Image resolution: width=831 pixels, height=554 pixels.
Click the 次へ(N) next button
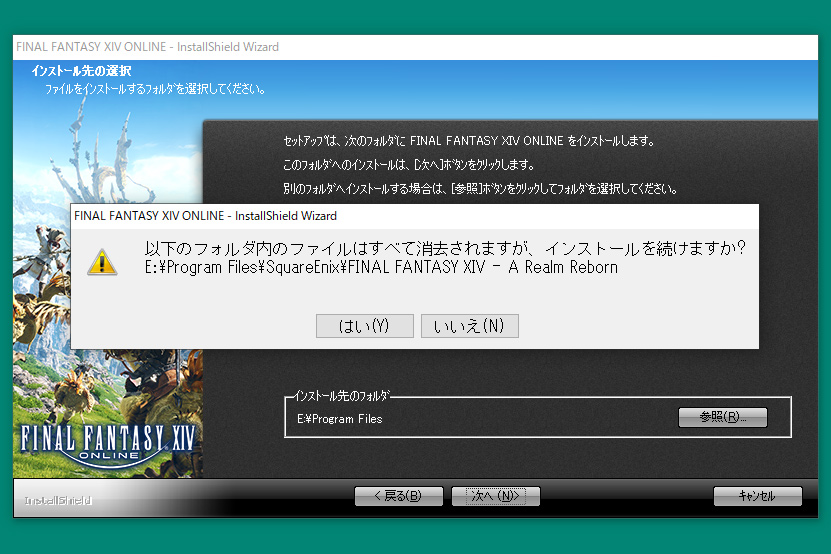(495, 496)
